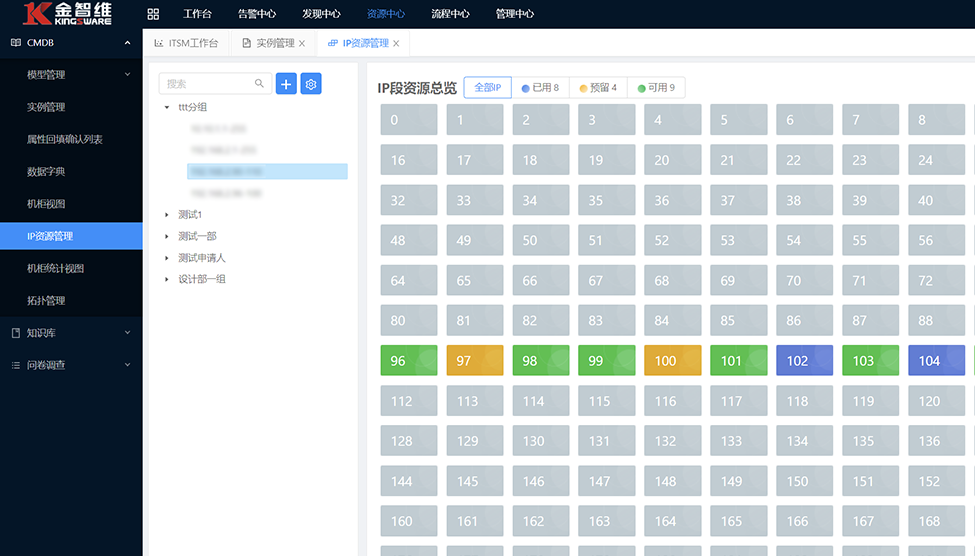Click IP address cell 85
The image size is (975, 556).
coord(739,320)
